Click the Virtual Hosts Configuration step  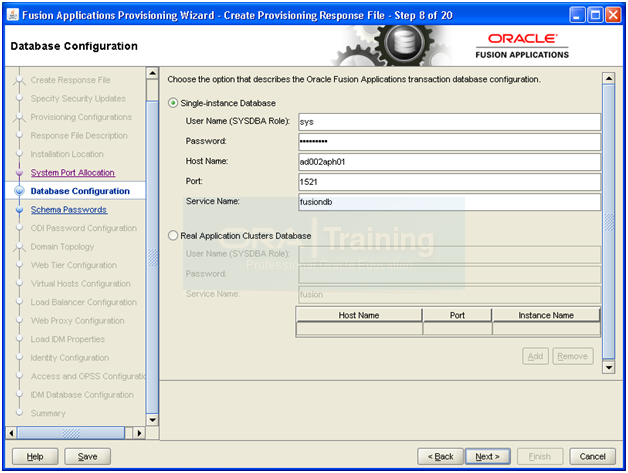coord(81,284)
